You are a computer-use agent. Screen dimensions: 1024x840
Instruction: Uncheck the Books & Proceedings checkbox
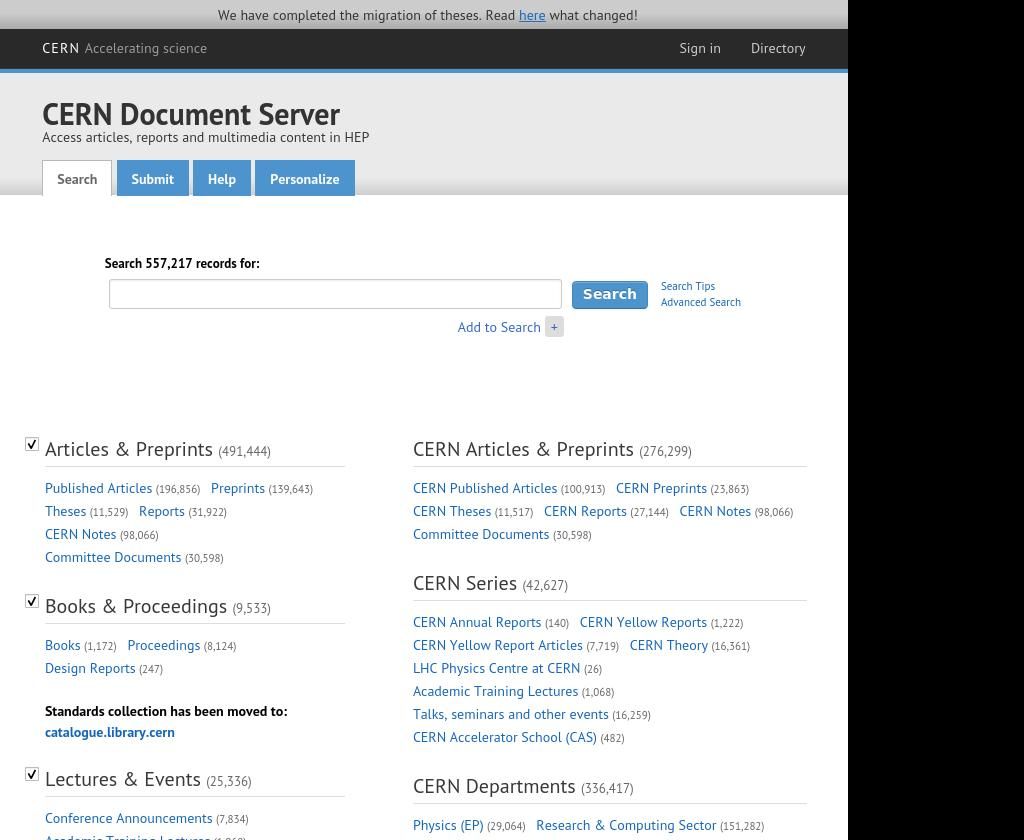coord(31,601)
